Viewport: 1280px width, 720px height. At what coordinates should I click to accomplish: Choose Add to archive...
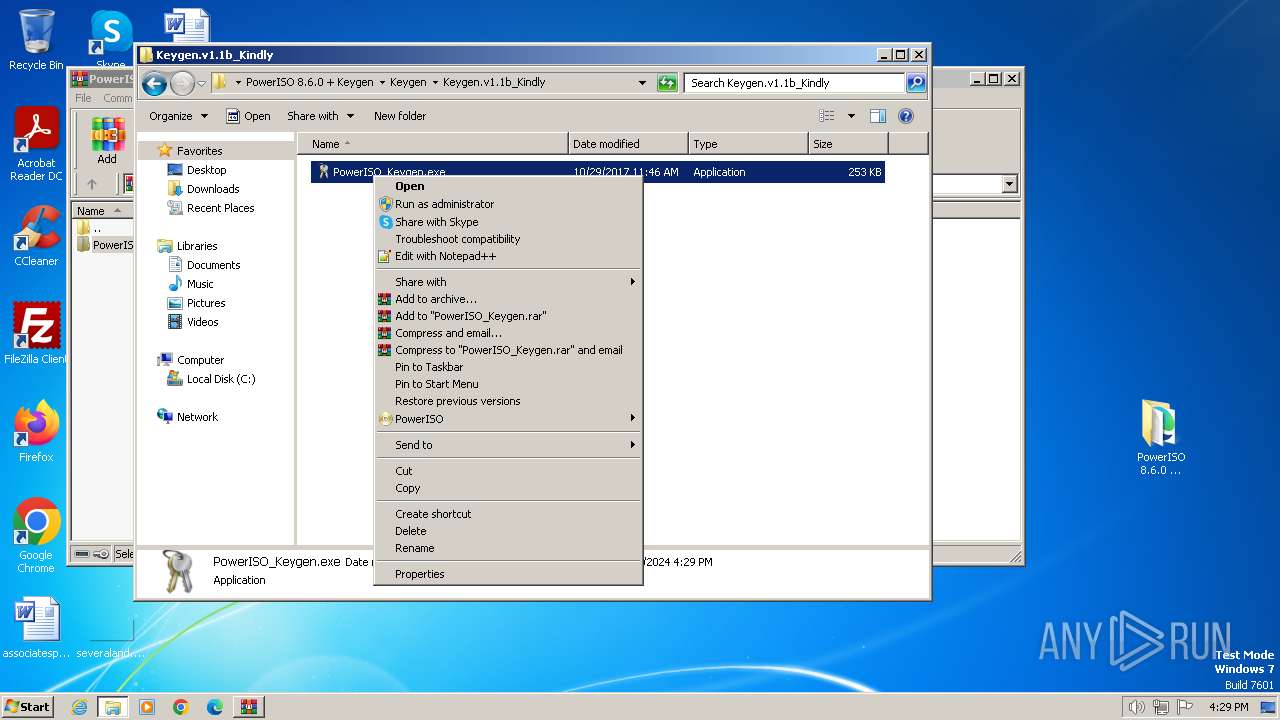[x=508, y=299]
